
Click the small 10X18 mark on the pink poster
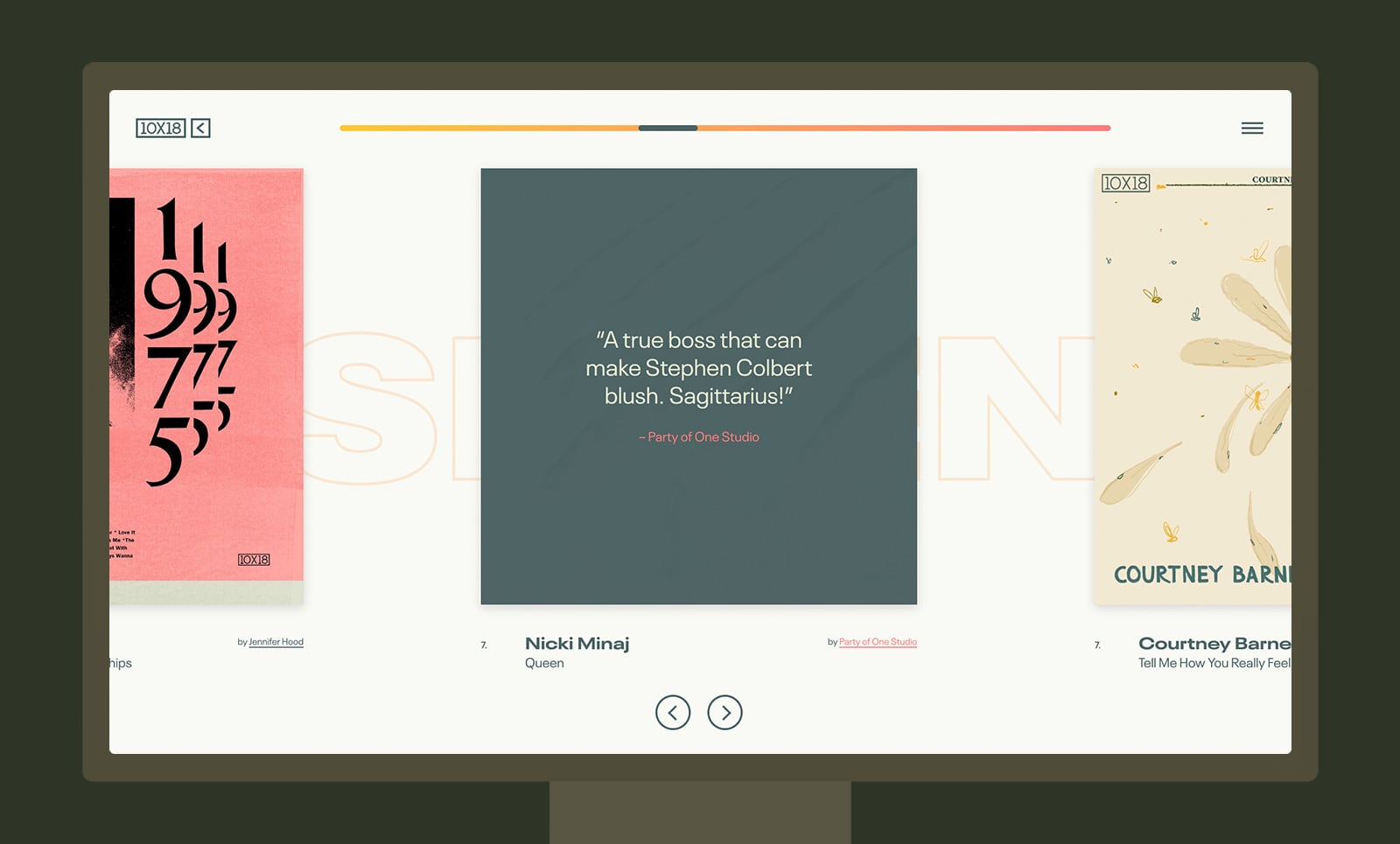pos(254,560)
